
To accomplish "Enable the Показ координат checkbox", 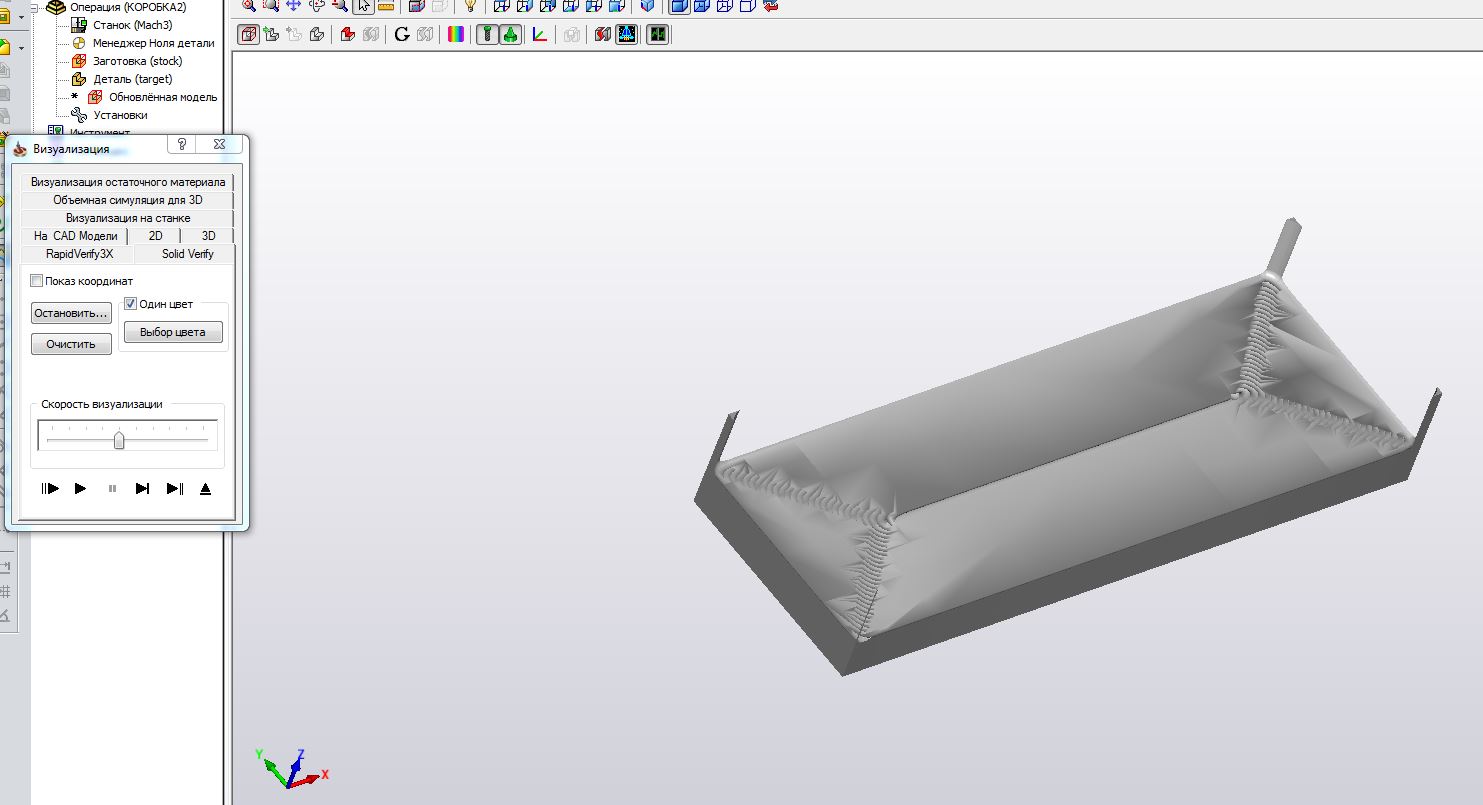I will coord(37,281).
